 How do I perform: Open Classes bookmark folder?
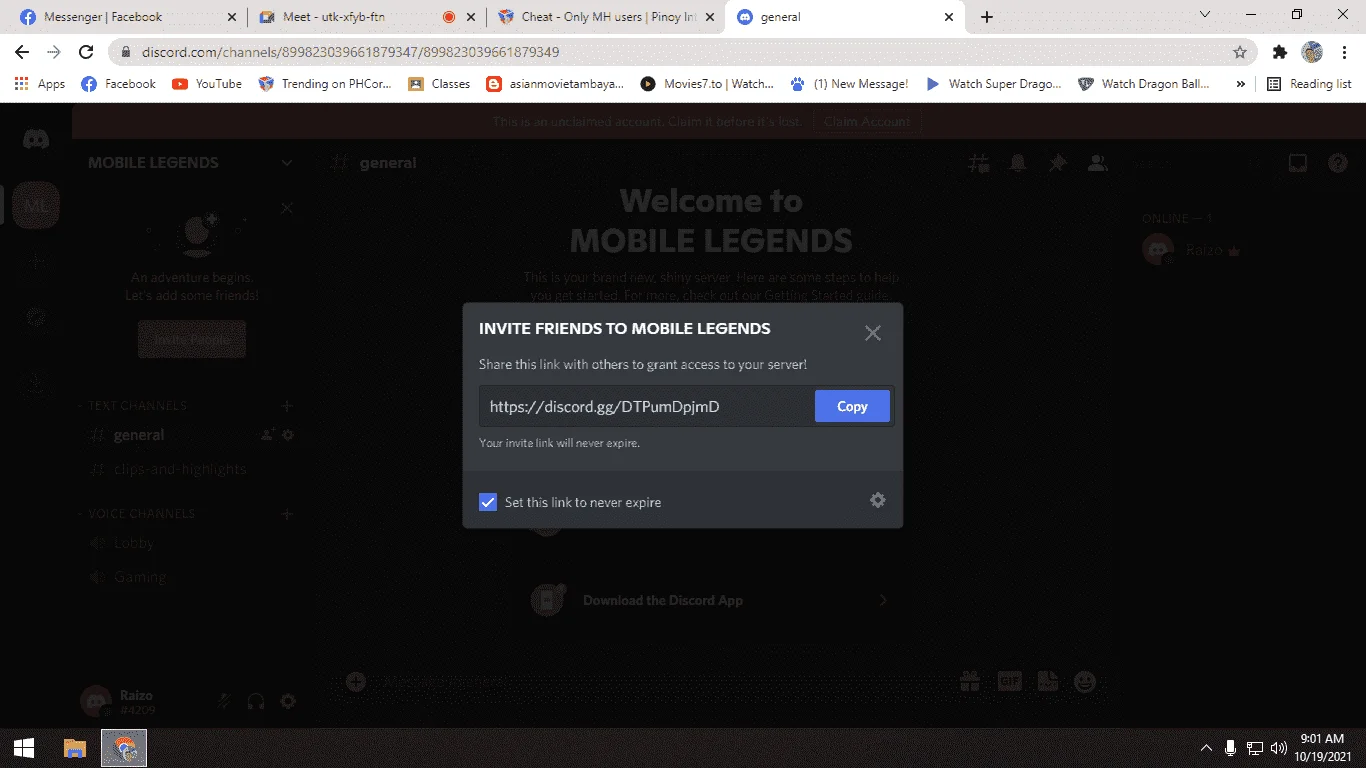439,84
